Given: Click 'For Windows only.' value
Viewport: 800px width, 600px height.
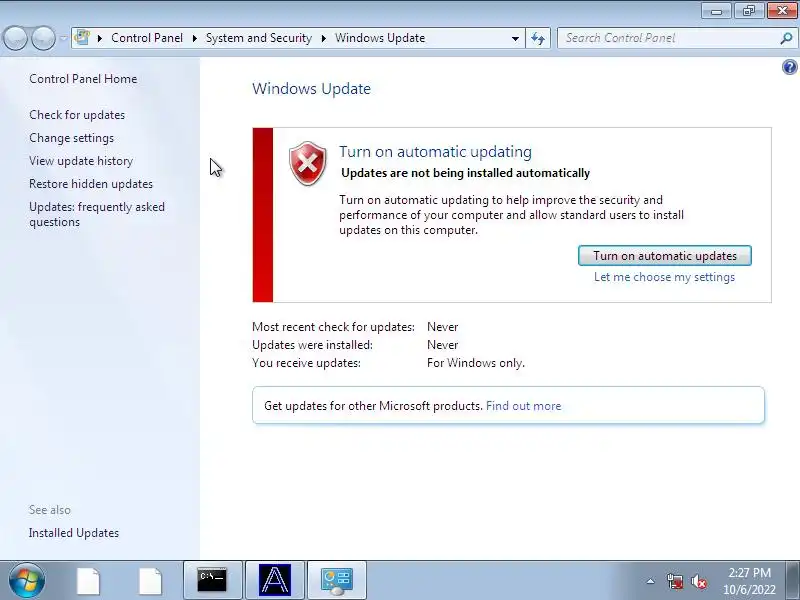Looking at the screenshot, I should tap(476, 363).
